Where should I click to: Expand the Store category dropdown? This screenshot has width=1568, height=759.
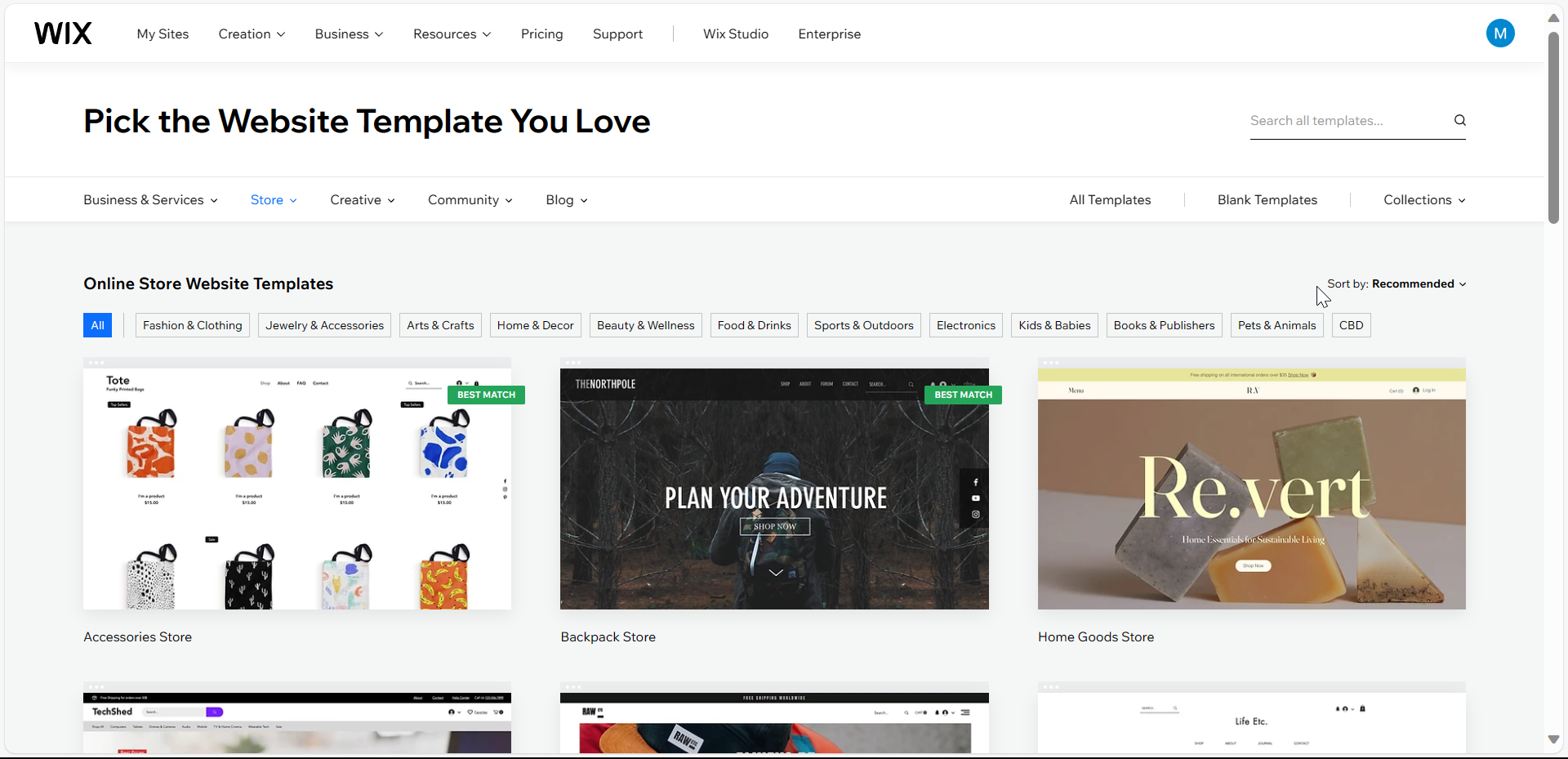(274, 200)
